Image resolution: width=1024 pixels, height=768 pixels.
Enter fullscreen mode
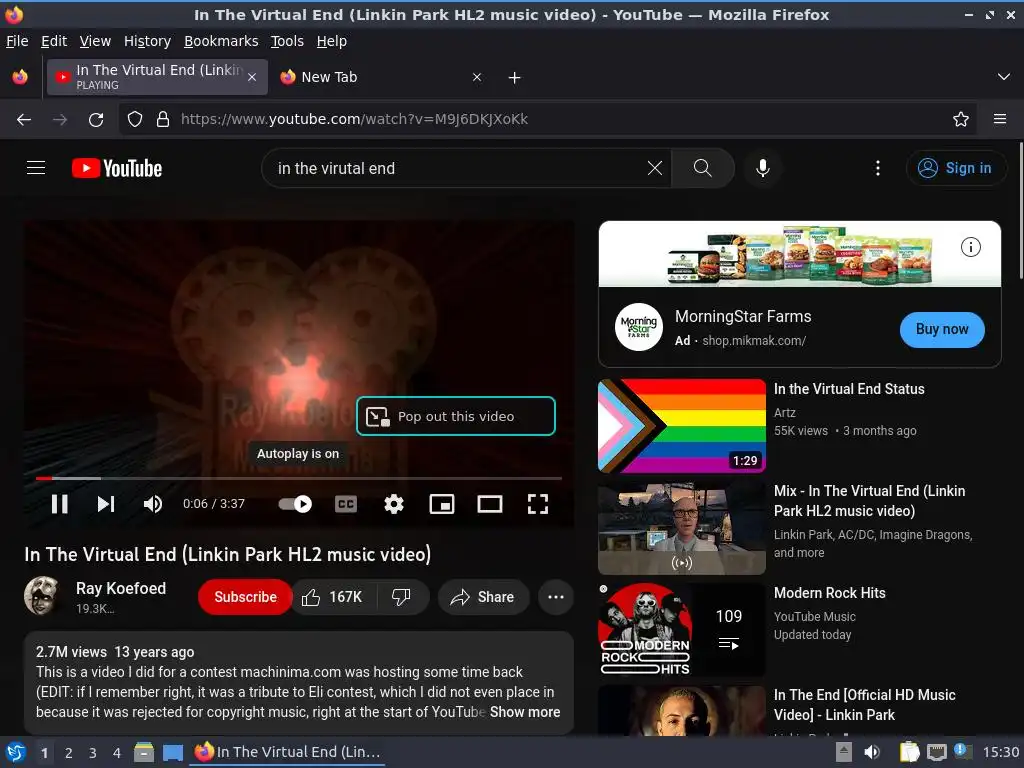point(537,504)
